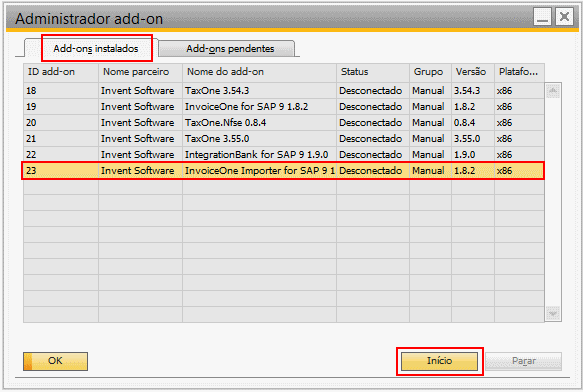583x392 pixels.
Task: Click ID cell 23
Action: (61, 171)
